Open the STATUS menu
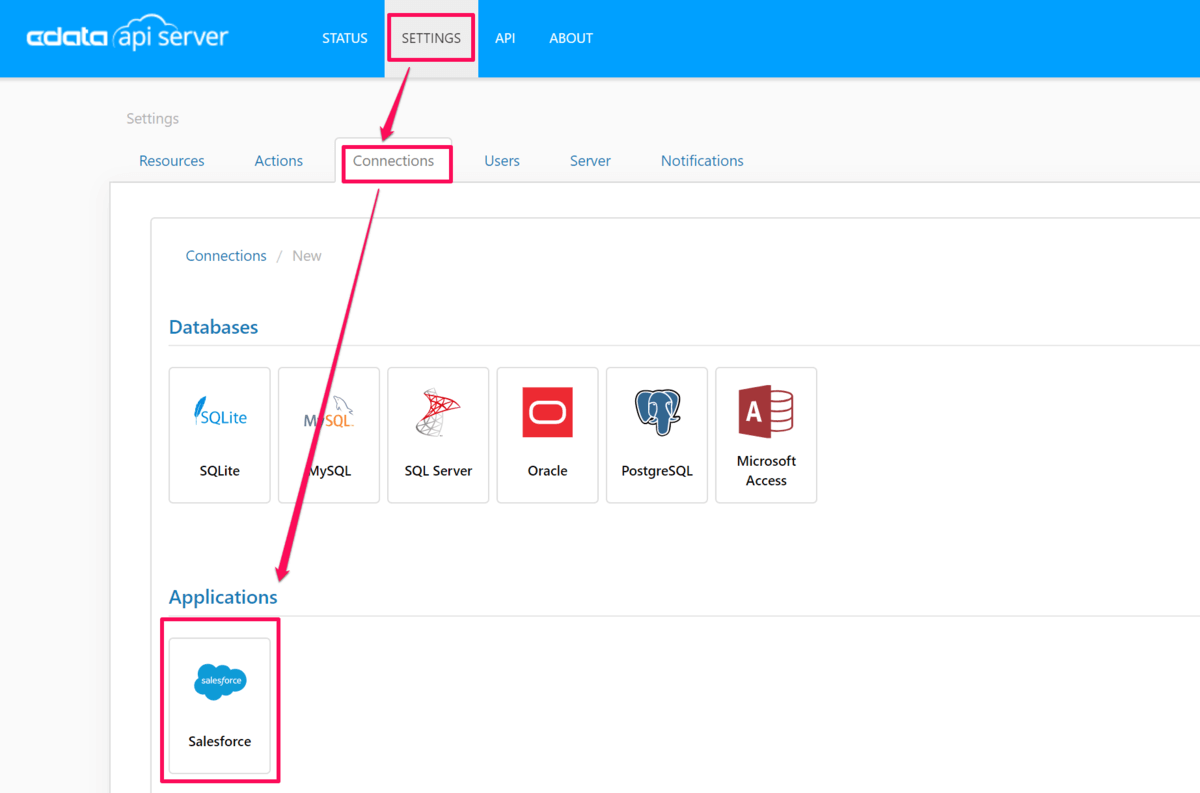Screen dimensions: 1200x793 (x=345, y=38)
